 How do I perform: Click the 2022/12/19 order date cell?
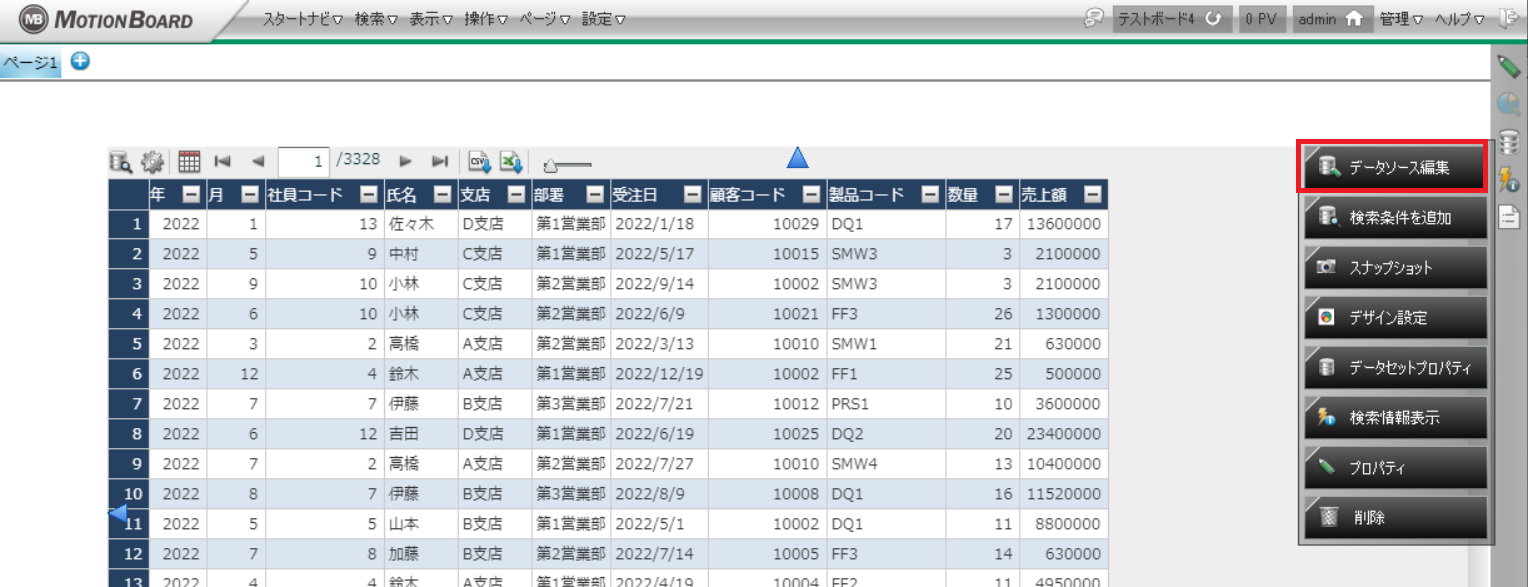point(658,375)
